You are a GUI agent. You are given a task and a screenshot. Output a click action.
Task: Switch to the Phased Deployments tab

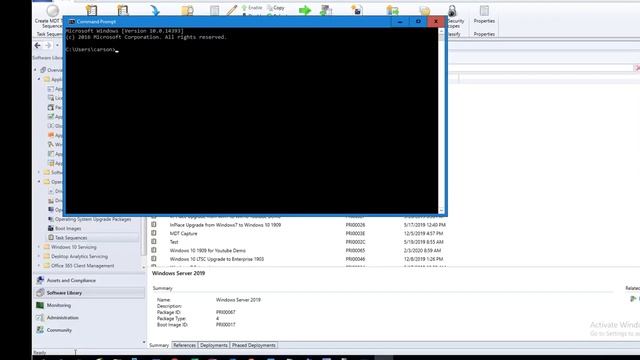click(253, 345)
